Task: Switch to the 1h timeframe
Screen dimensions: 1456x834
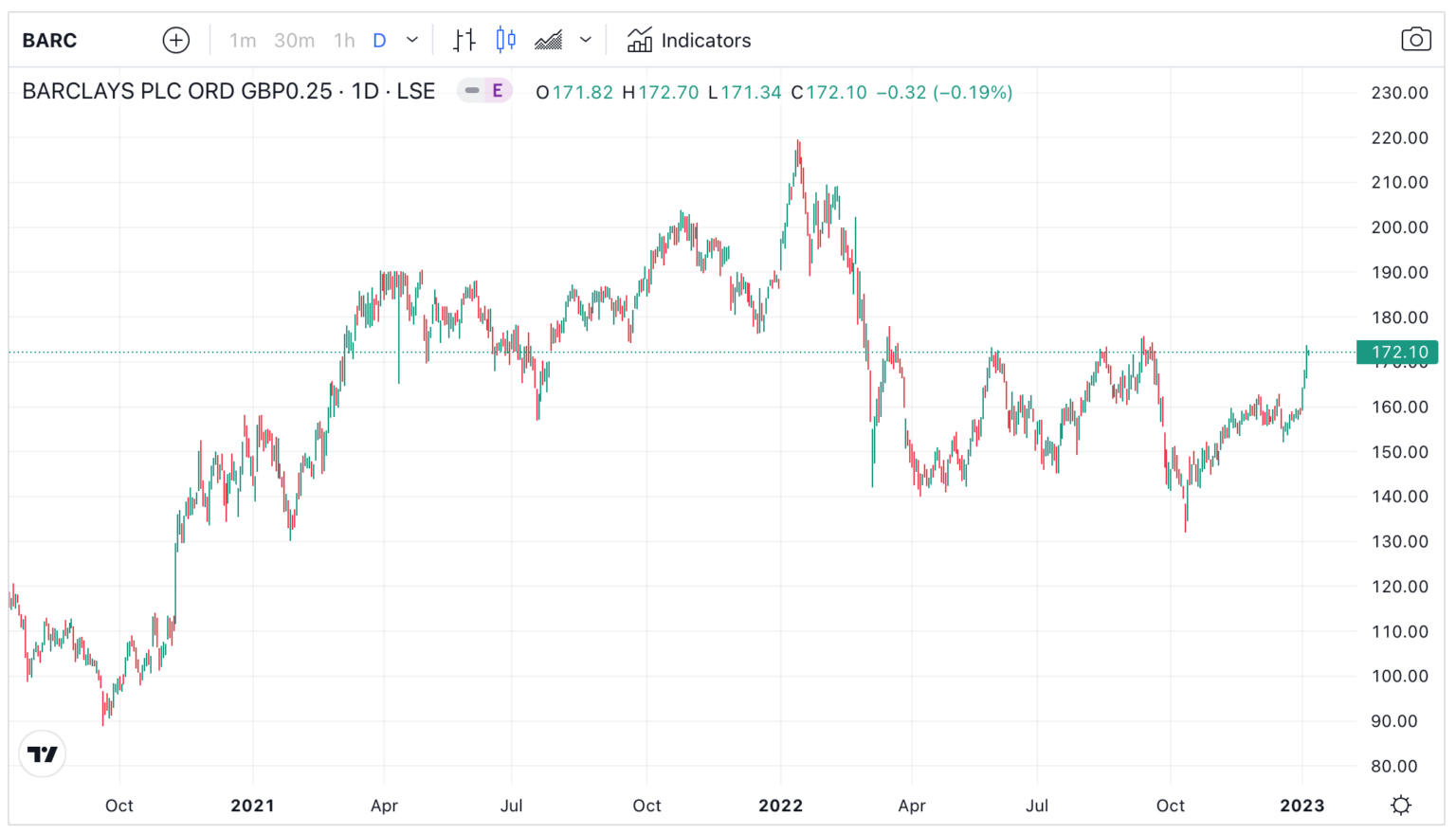Action: [x=344, y=41]
